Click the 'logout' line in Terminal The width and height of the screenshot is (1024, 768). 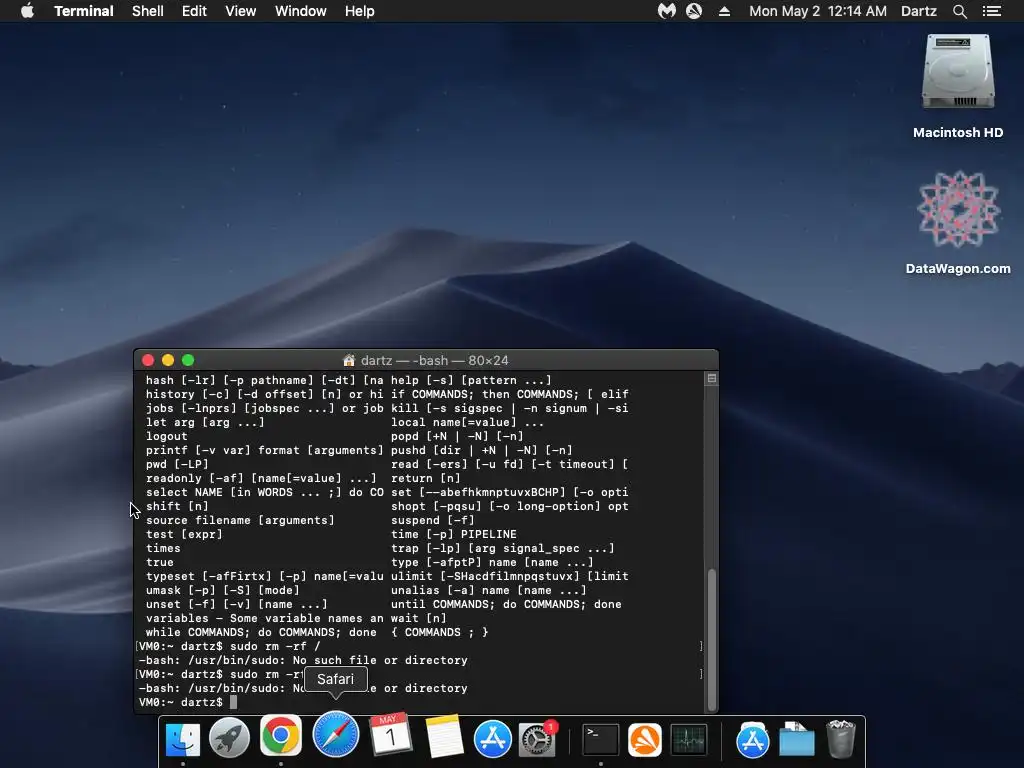[x=167, y=436]
